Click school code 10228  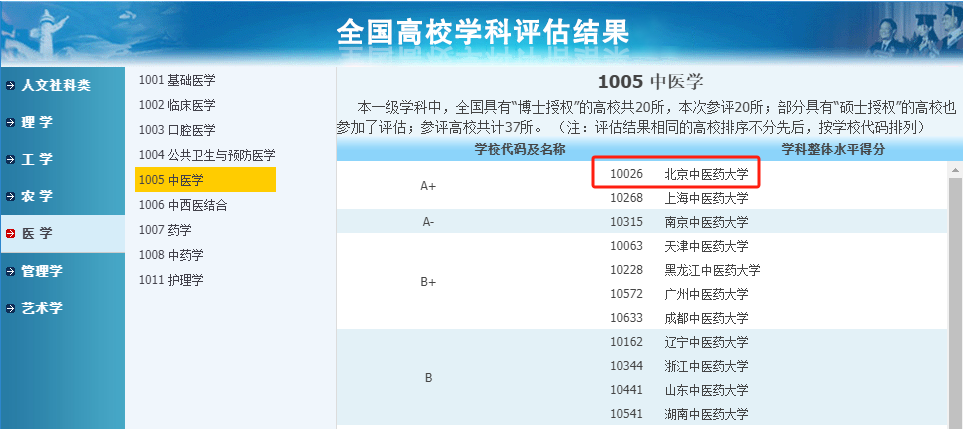(x=626, y=270)
